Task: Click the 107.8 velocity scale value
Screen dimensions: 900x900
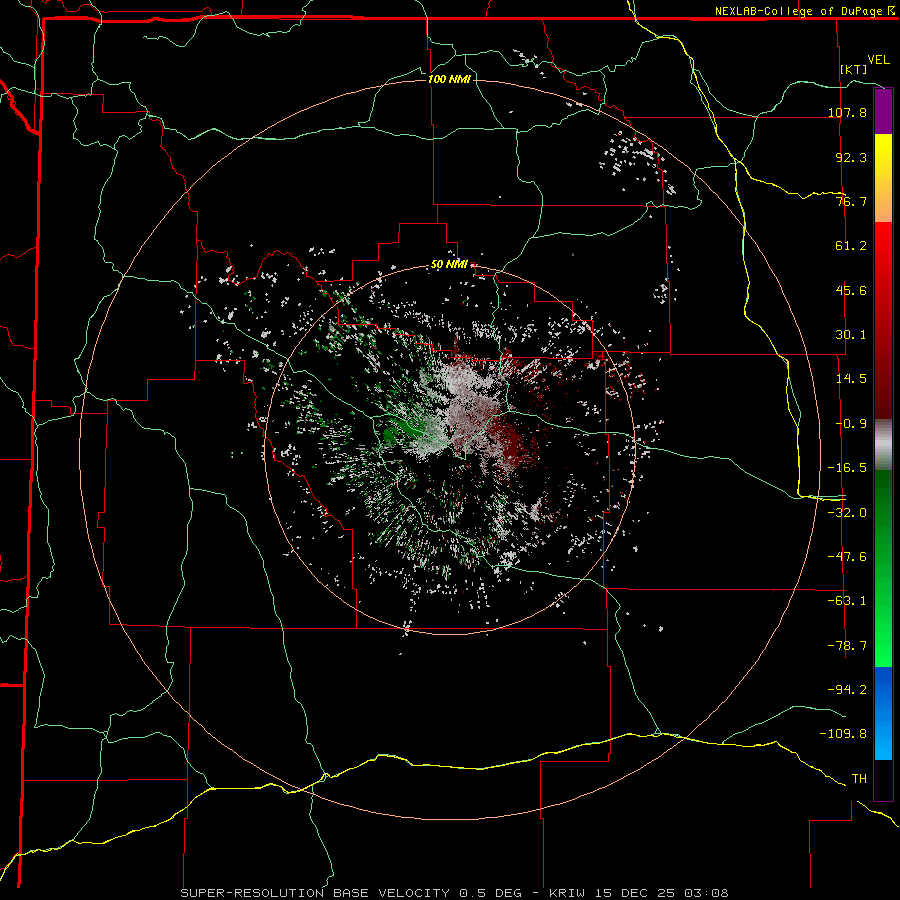Action: pos(847,112)
